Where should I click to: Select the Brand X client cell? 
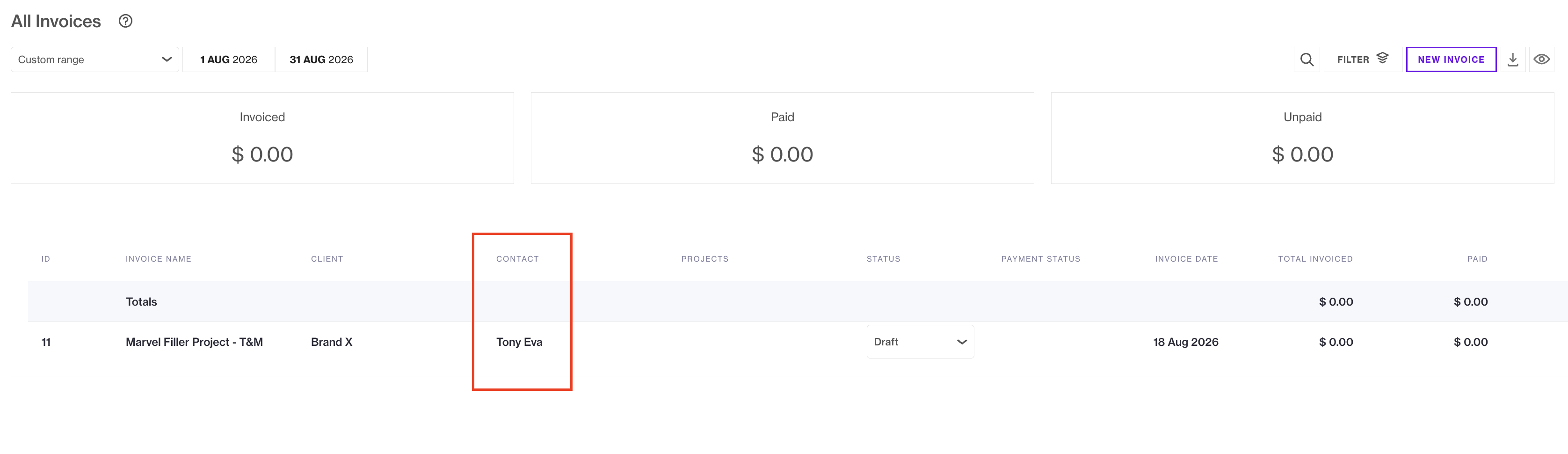(332, 342)
